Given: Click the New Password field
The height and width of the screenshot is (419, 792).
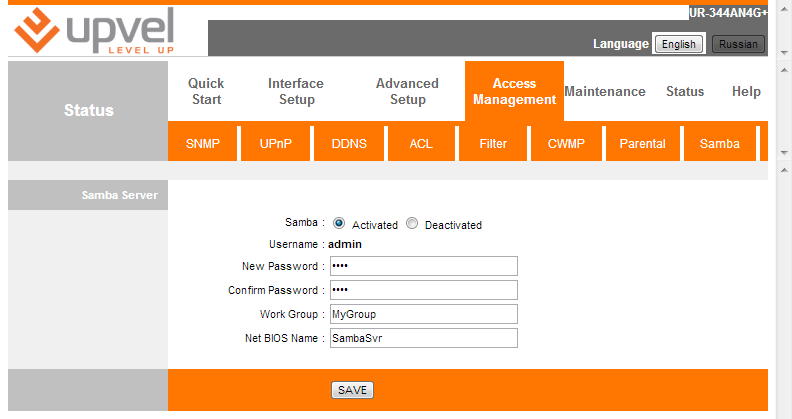Looking at the screenshot, I should (x=423, y=266).
